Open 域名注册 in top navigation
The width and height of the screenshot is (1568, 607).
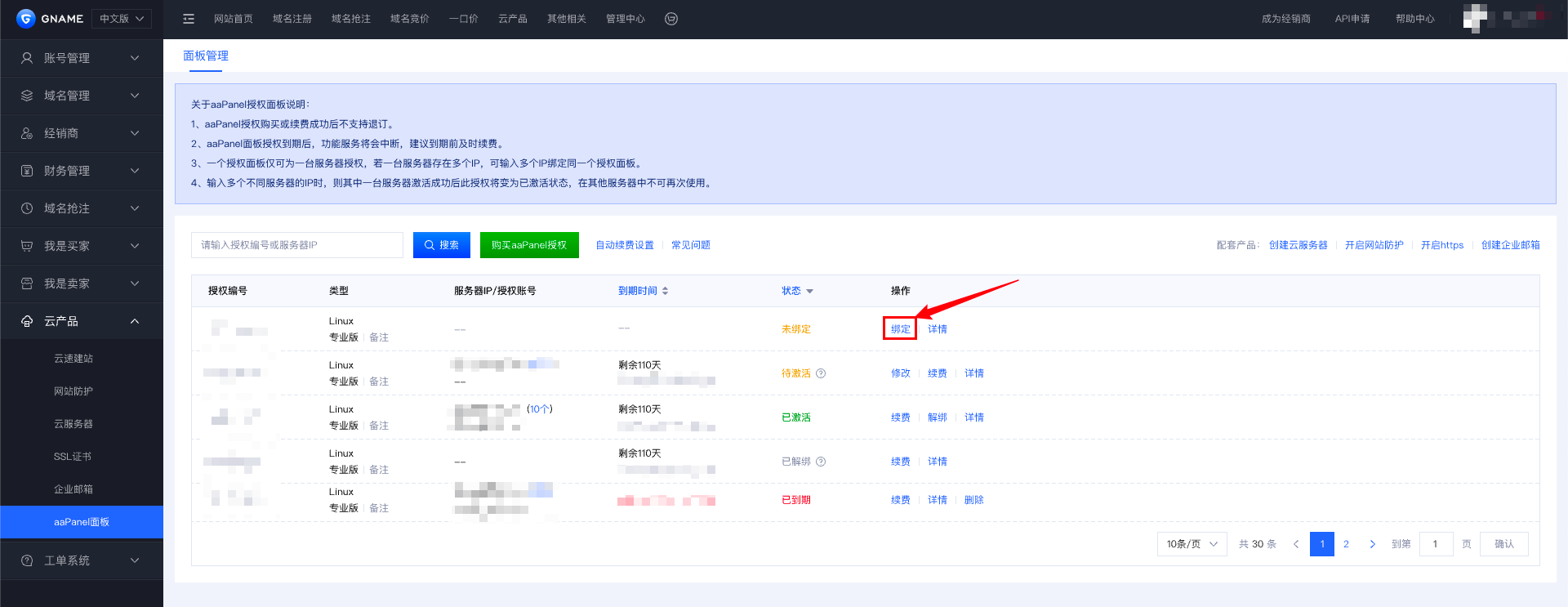[292, 19]
